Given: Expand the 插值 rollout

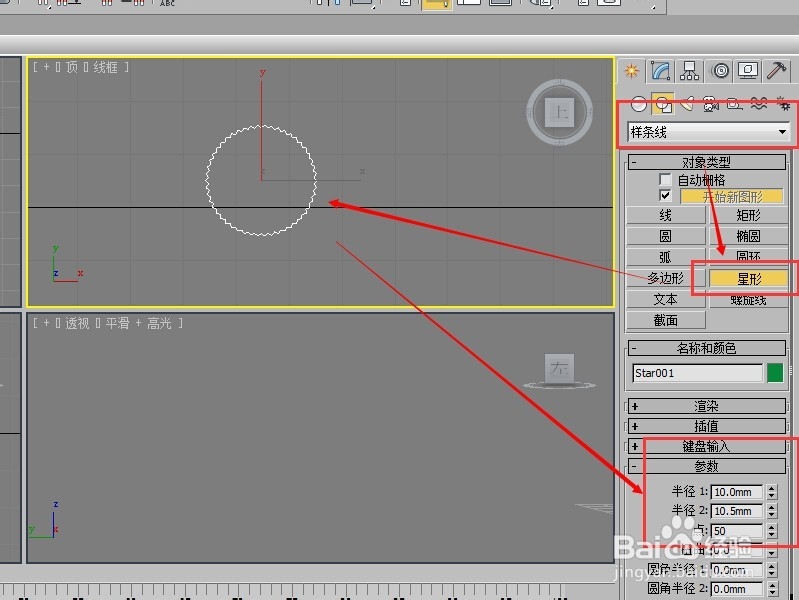Looking at the screenshot, I should click(706, 426).
